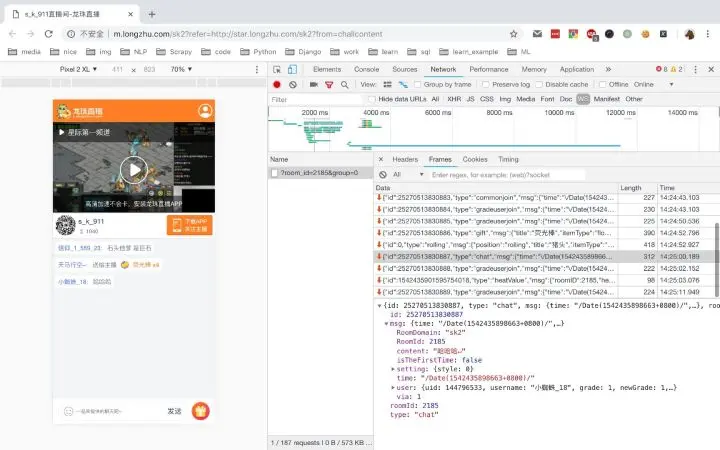Open the Python bookmarks folder
The width and height of the screenshot is (720, 450).
259,52
